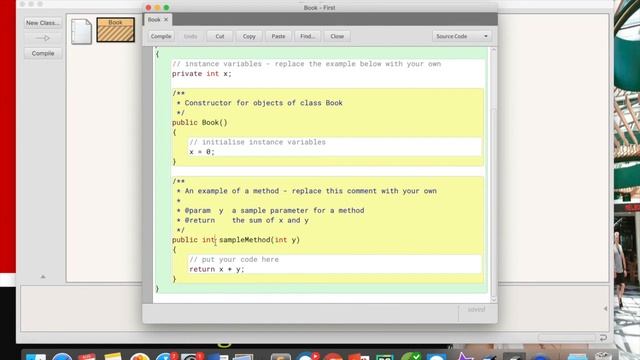Click the line 'return x + y;'
The height and width of the screenshot is (360, 640).
(217, 269)
